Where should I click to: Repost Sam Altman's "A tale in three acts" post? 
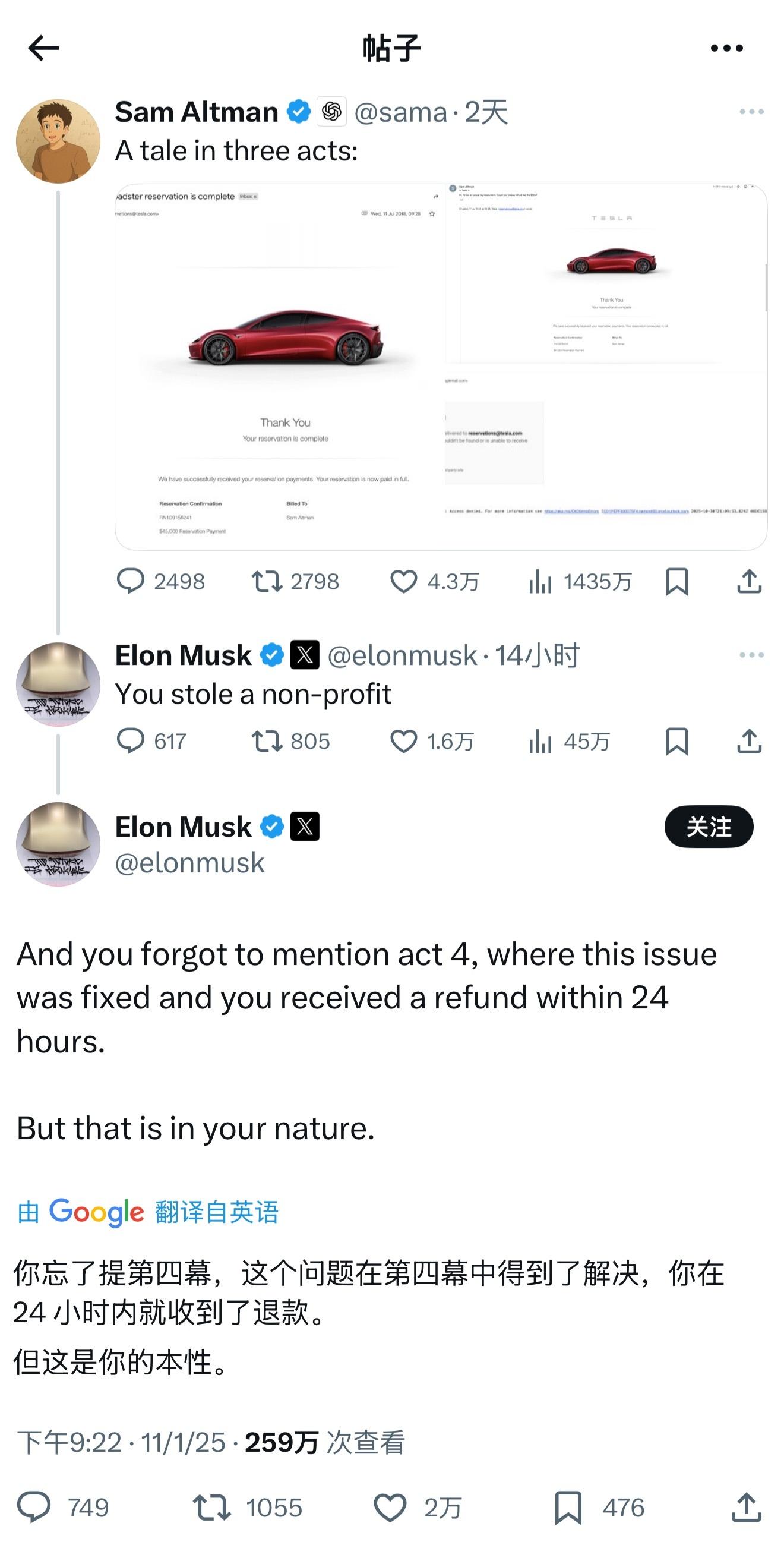[267, 581]
